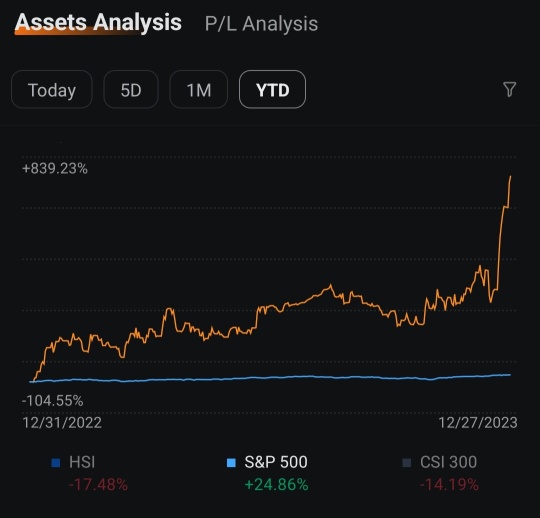Click the 12/31/2022 start date label
The image size is (540, 518).
coord(62,423)
